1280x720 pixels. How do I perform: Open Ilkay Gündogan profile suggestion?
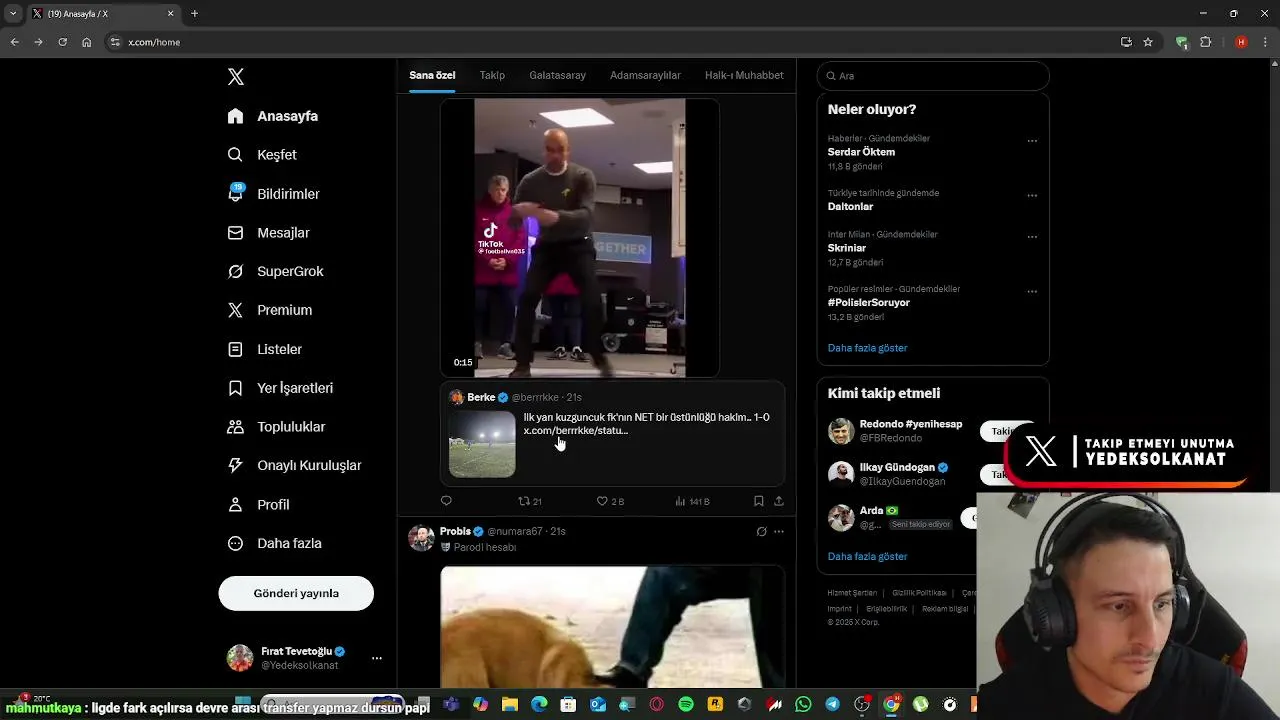pos(897,467)
